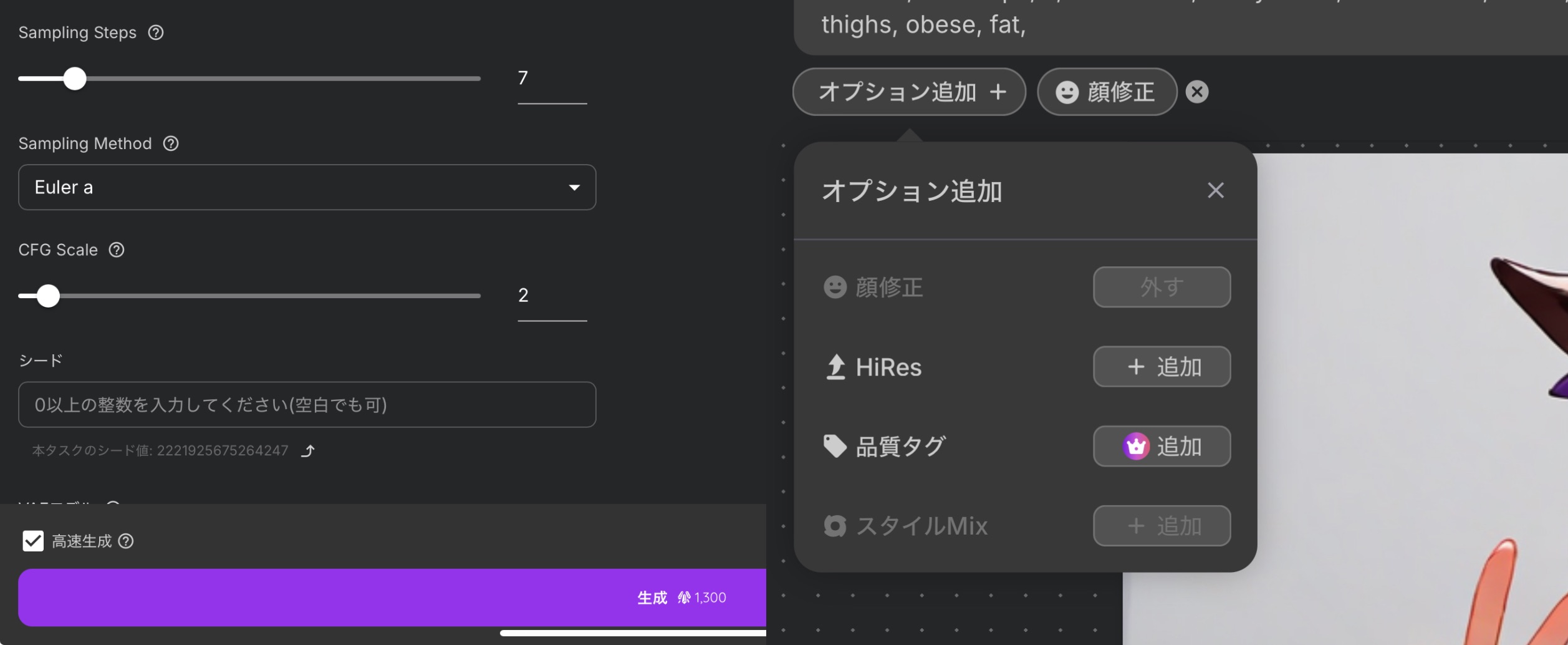The width and height of the screenshot is (1568, 645).
Task: Click the Sampling Steps slider handle
Action: tap(75, 79)
